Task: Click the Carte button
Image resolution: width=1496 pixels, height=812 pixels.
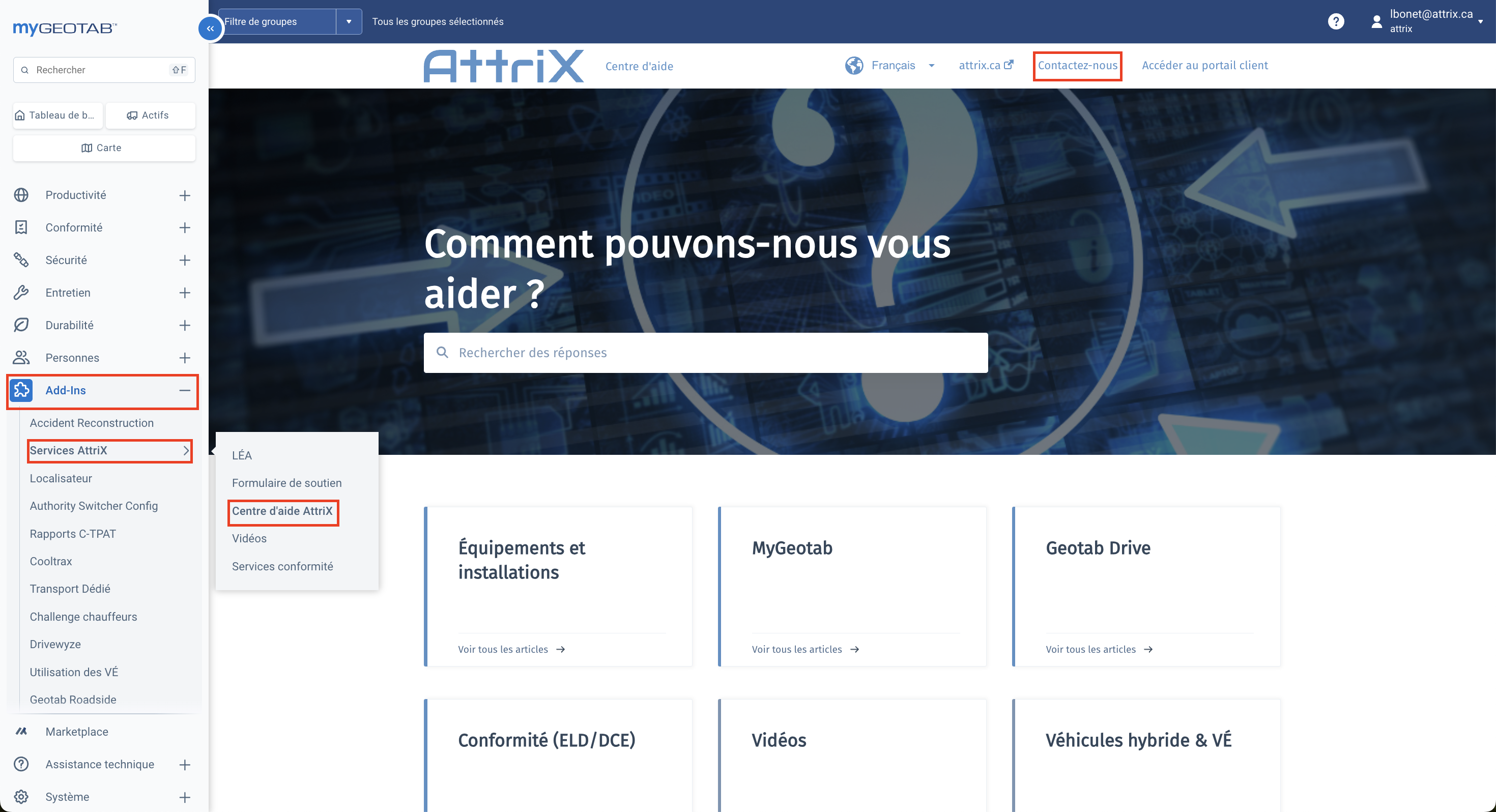Action: coord(104,148)
